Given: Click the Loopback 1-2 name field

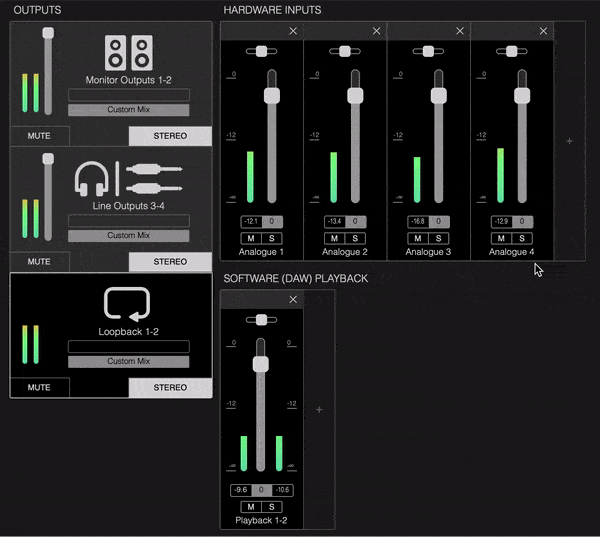Looking at the screenshot, I should [129, 346].
